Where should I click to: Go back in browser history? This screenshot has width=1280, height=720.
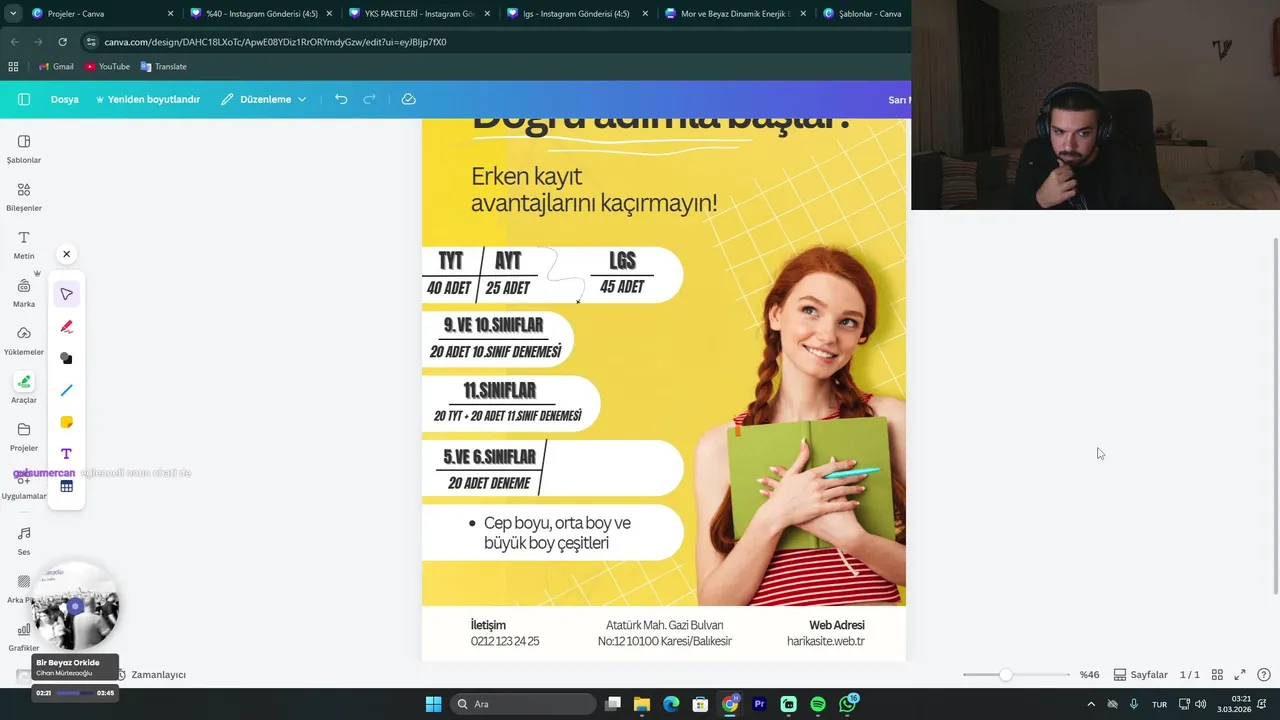tap(14, 42)
